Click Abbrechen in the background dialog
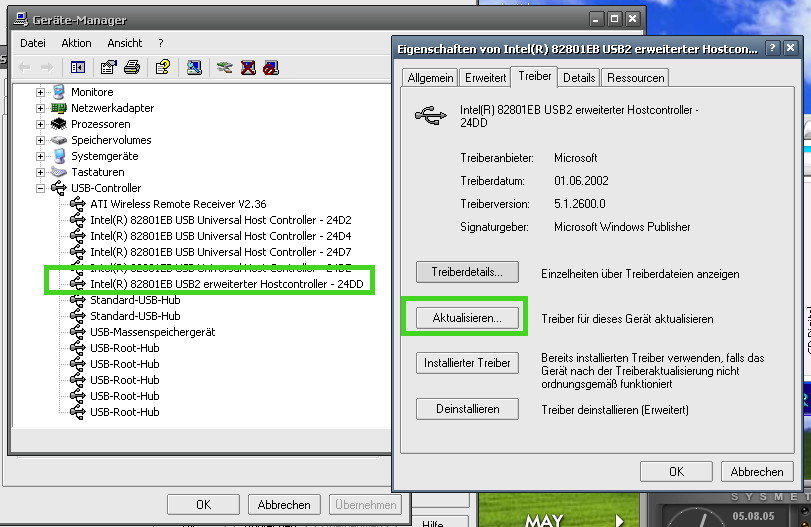 point(284,505)
